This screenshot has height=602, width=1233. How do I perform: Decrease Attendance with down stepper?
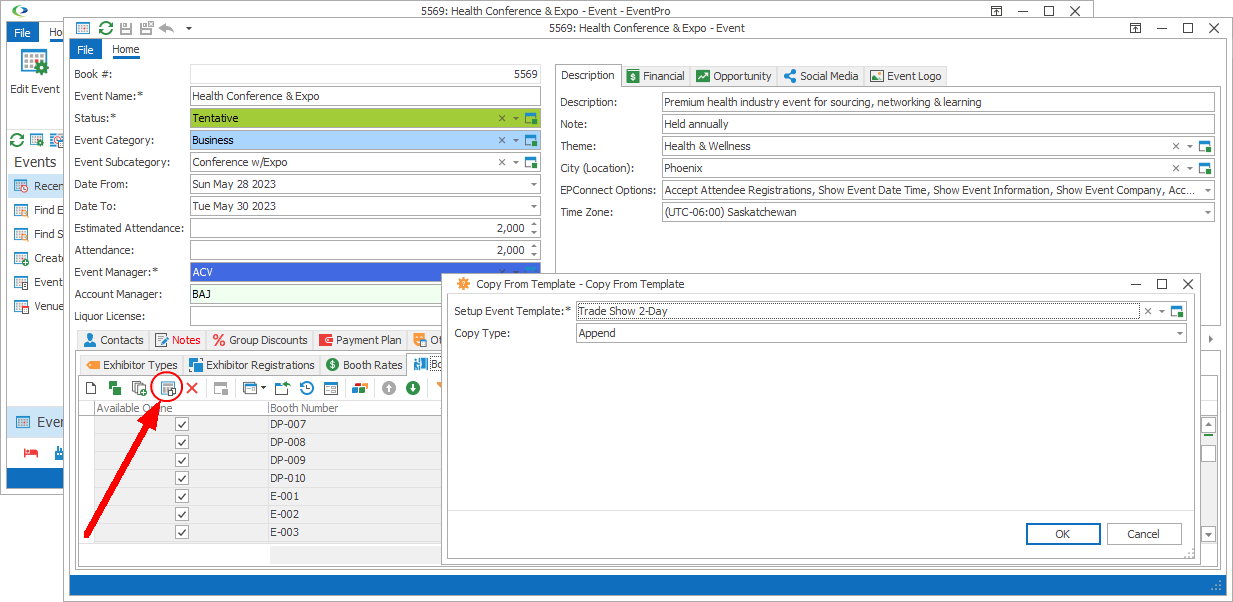tap(533, 254)
